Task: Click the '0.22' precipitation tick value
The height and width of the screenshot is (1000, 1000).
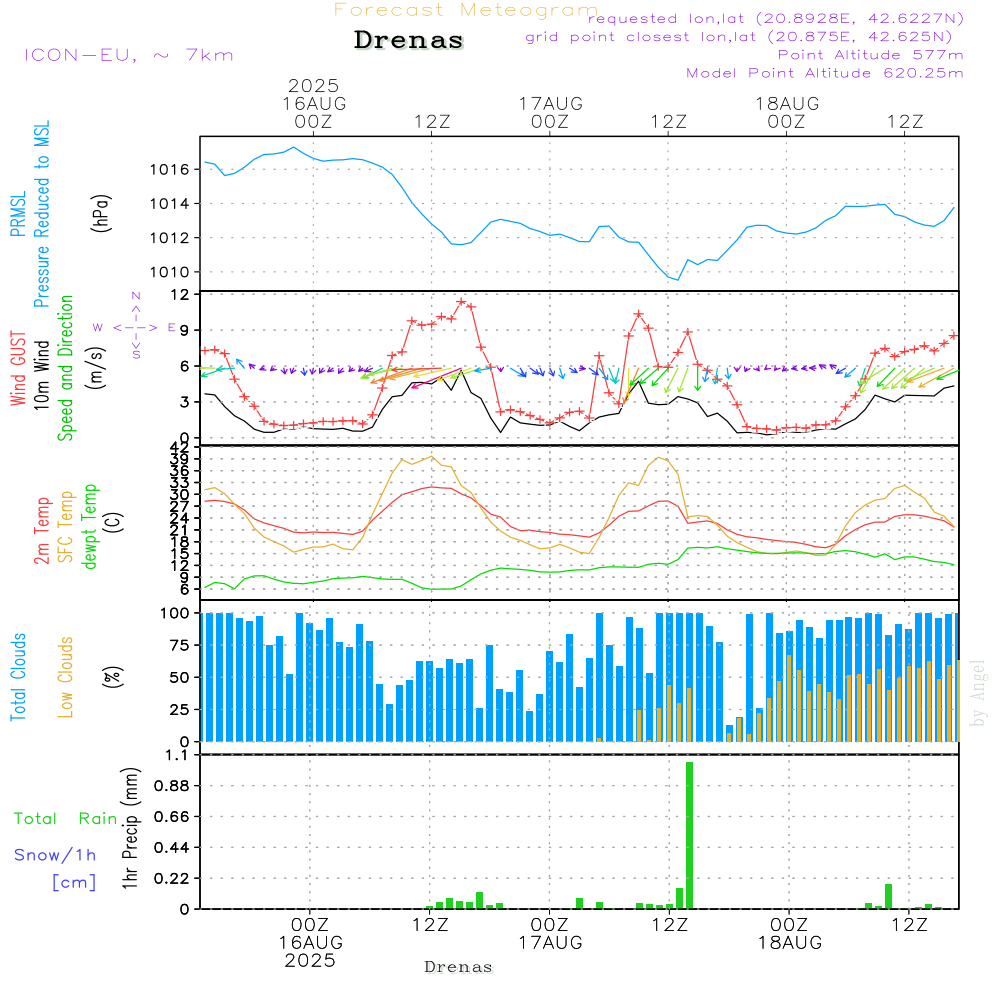Action: (x=172, y=879)
